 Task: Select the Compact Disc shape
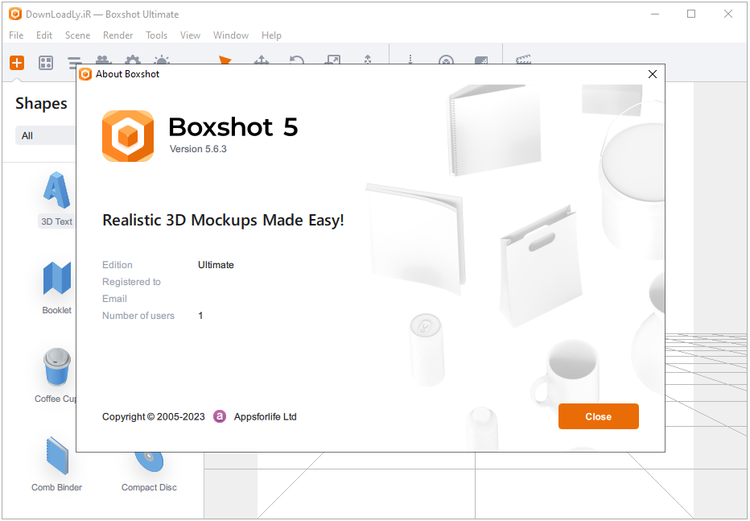pyautogui.click(x=149, y=471)
